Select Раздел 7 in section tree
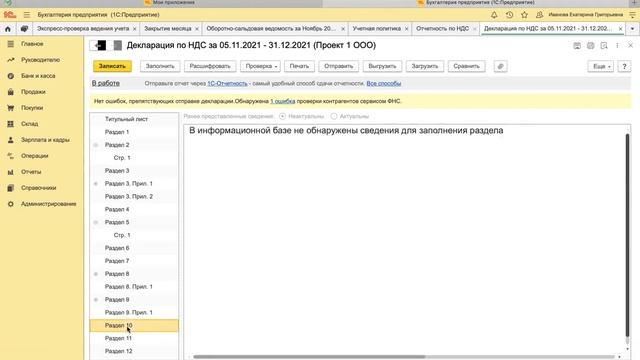This screenshot has height=360, width=640. point(134,261)
